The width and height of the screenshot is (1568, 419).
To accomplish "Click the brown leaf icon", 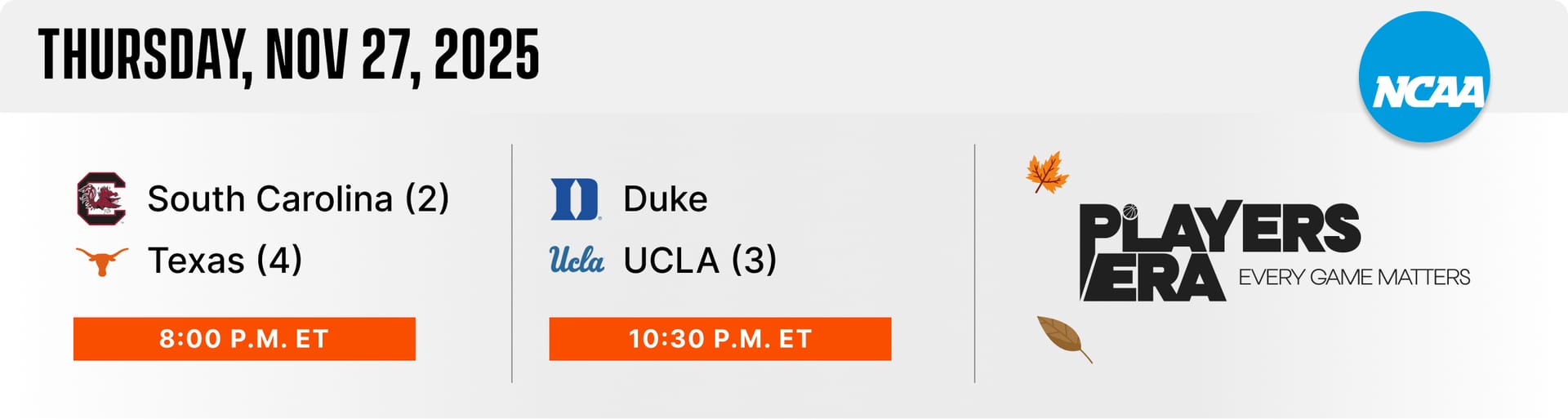I will click(x=1062, y=338).
